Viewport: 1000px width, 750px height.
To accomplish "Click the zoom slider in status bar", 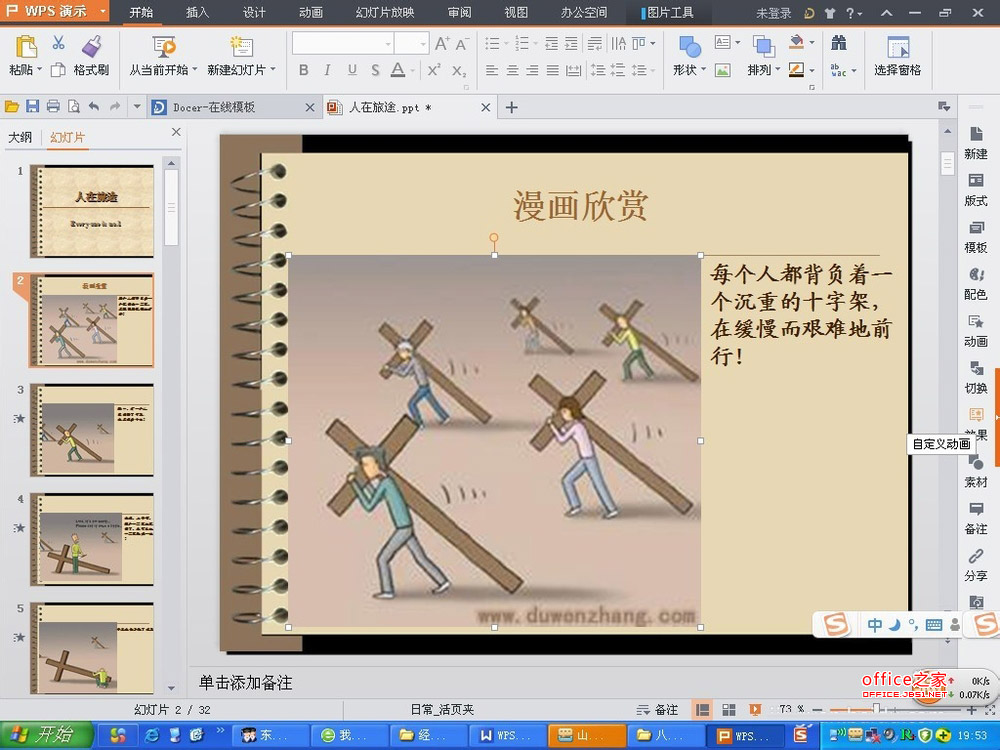I will 876,709.
